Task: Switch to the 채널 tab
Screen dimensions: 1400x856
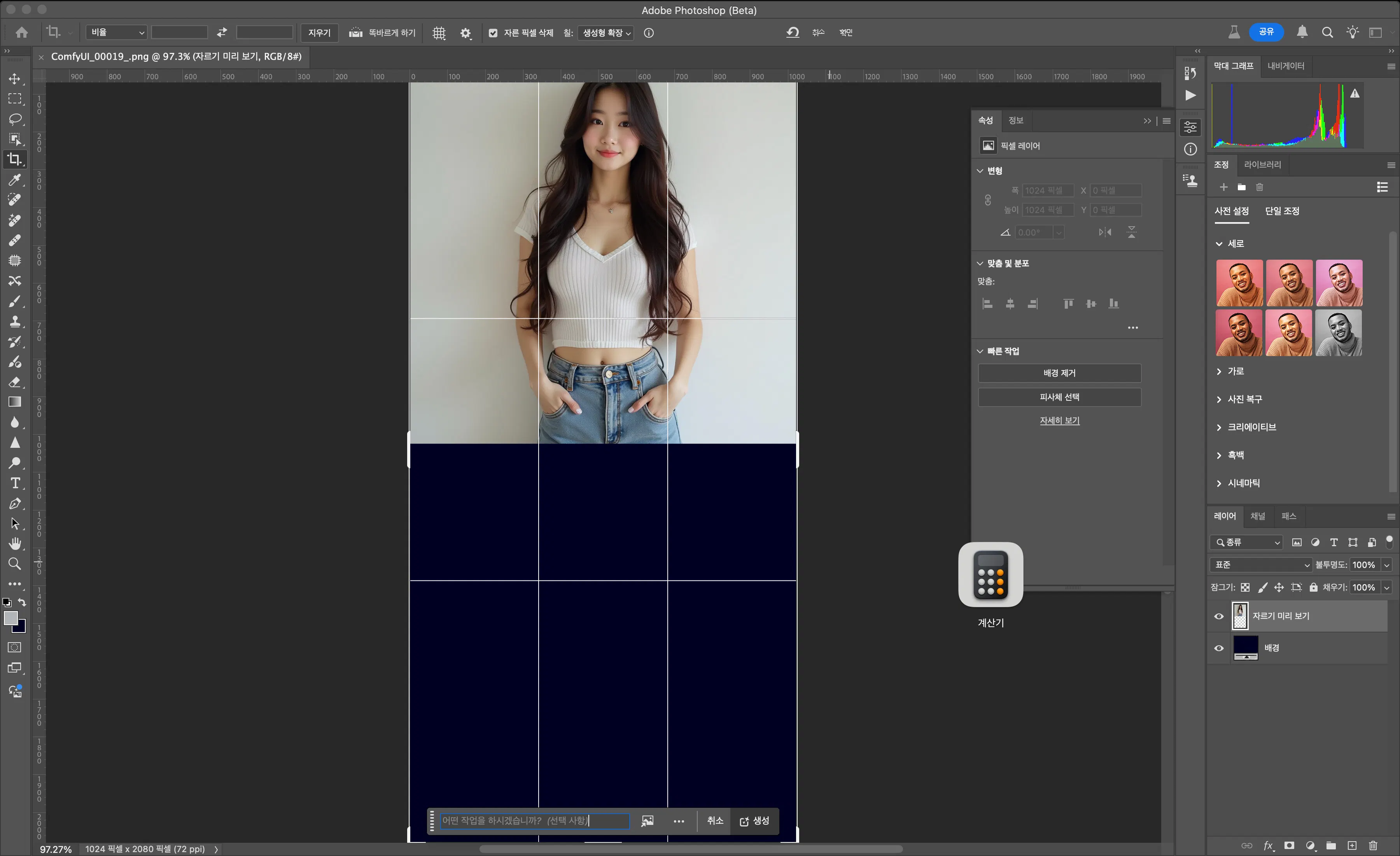Action: [1258, 516]
